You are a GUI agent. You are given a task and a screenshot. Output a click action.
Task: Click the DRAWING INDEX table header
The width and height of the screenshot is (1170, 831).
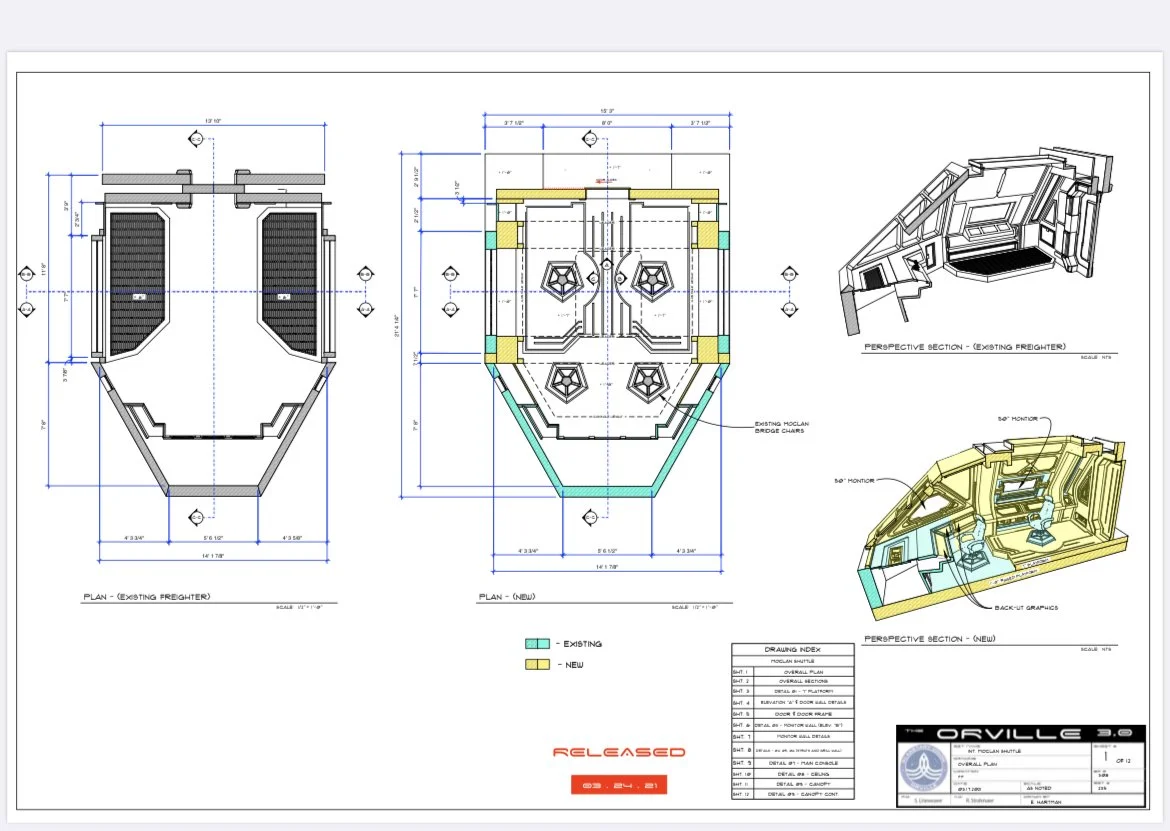(792, 650)
